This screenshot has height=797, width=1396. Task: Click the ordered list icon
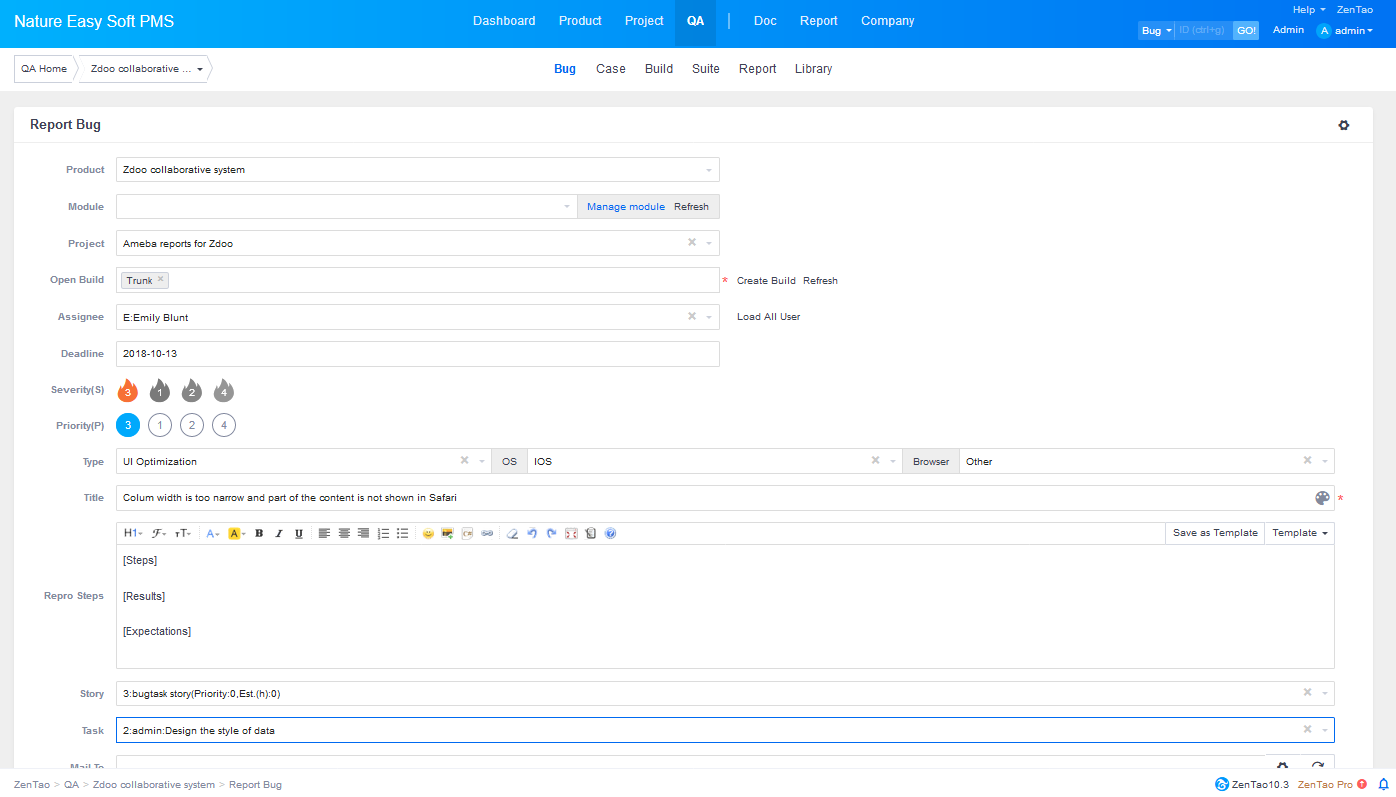point(383,534)
